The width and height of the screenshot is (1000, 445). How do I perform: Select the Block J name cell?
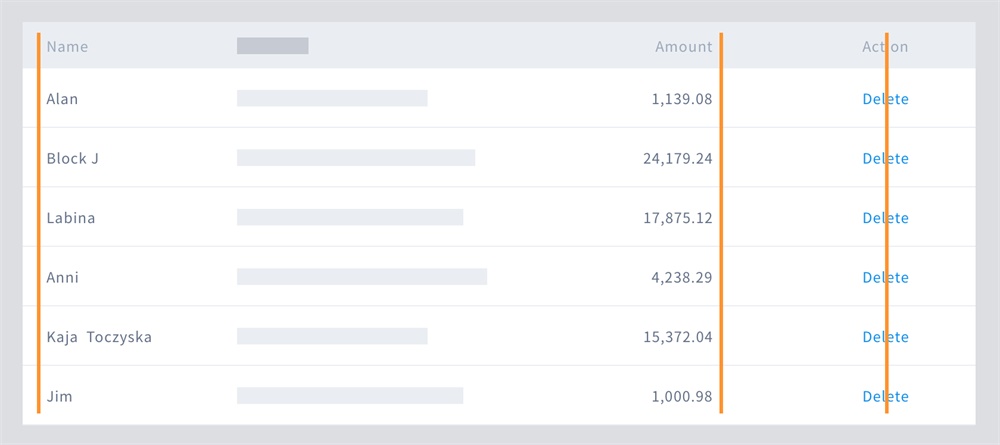tap(72, 158)
